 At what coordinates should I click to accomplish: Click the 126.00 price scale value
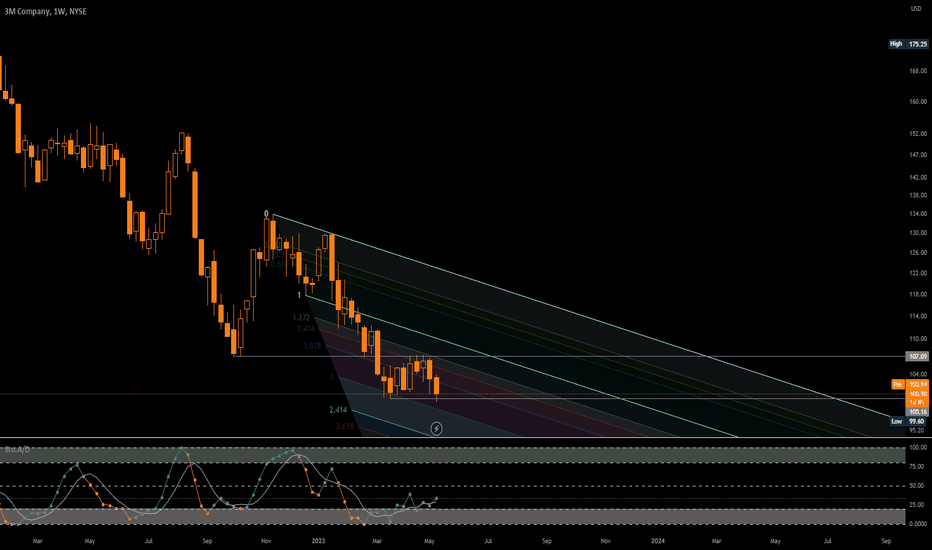(918, 253)
